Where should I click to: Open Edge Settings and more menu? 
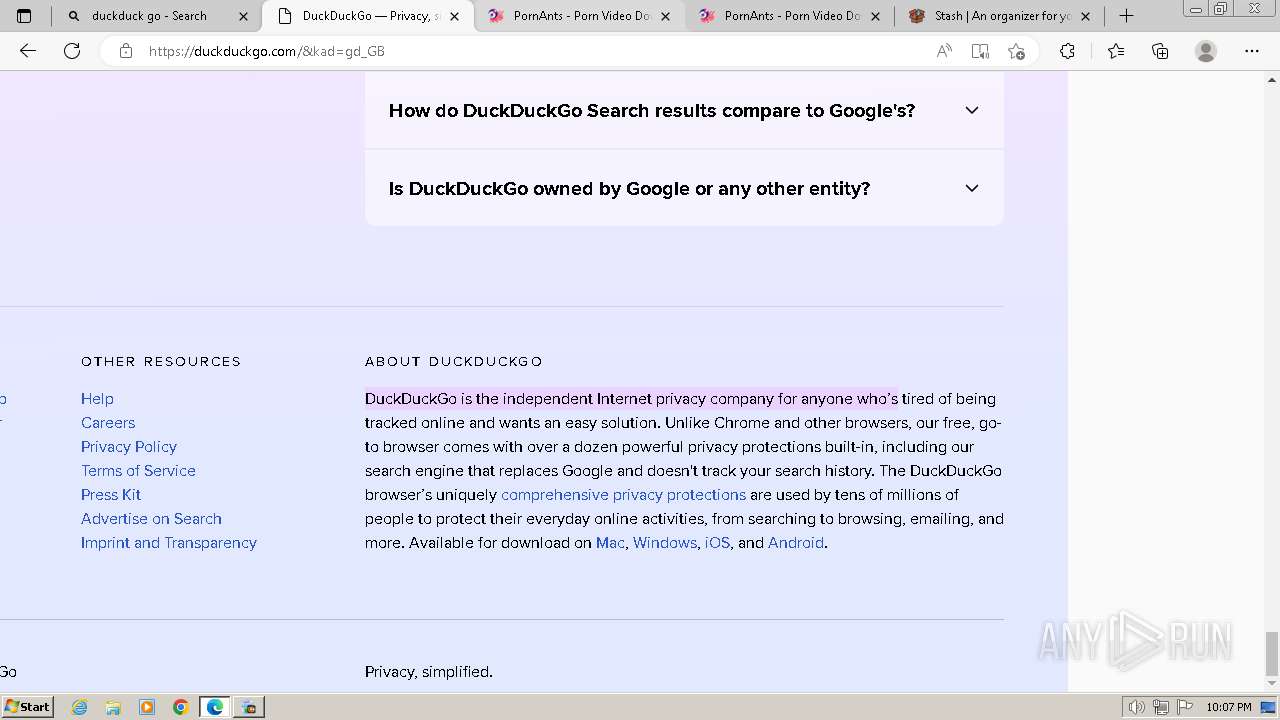pos(1252,51)
